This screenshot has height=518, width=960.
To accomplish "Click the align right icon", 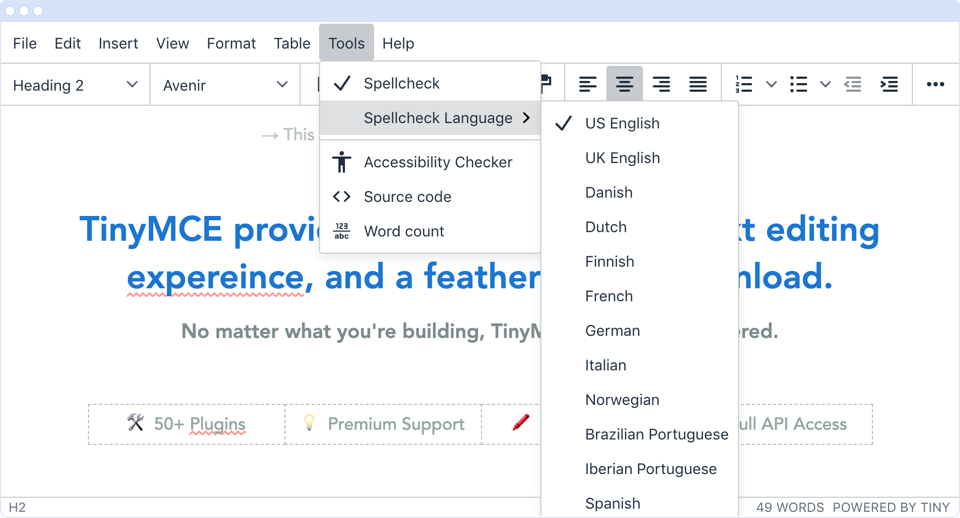I will pyautogui.click(x=661, y=84).
